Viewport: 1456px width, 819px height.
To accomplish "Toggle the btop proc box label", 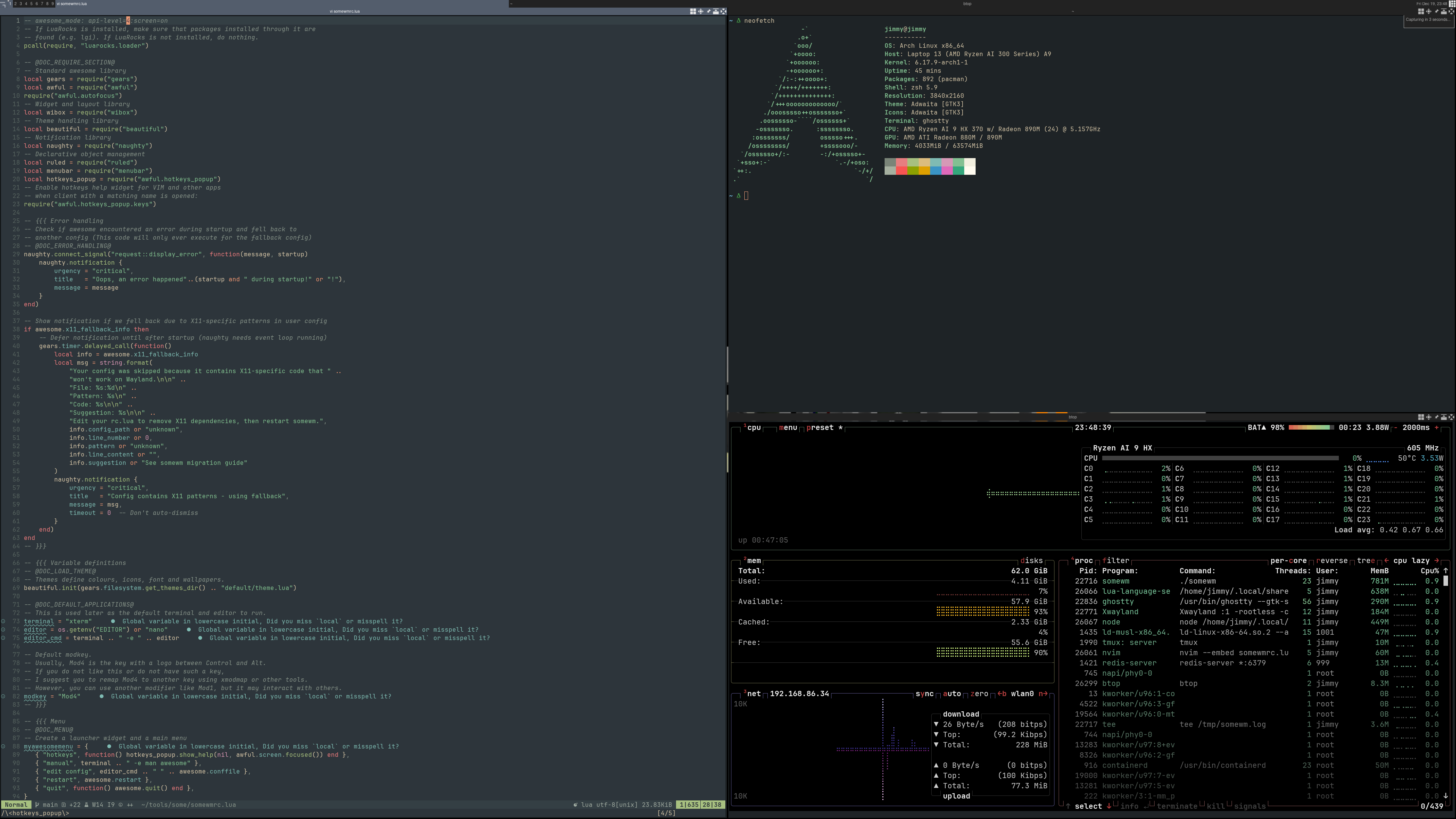I will [1082, 561].
